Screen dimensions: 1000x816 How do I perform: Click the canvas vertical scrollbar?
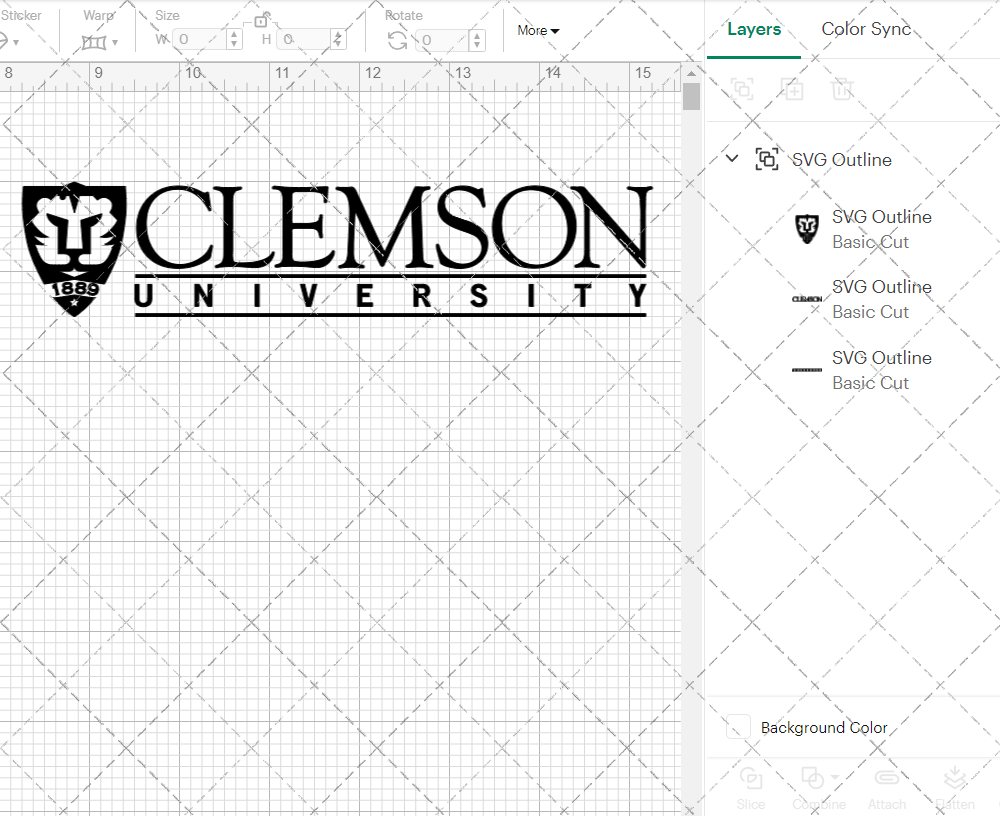(690, 95)
